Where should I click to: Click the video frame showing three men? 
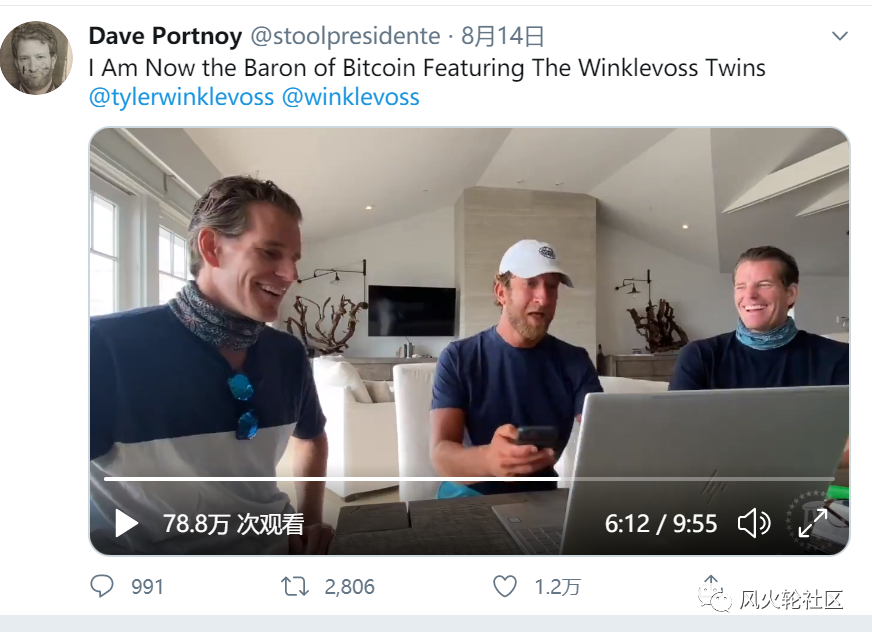coord(469,300)
